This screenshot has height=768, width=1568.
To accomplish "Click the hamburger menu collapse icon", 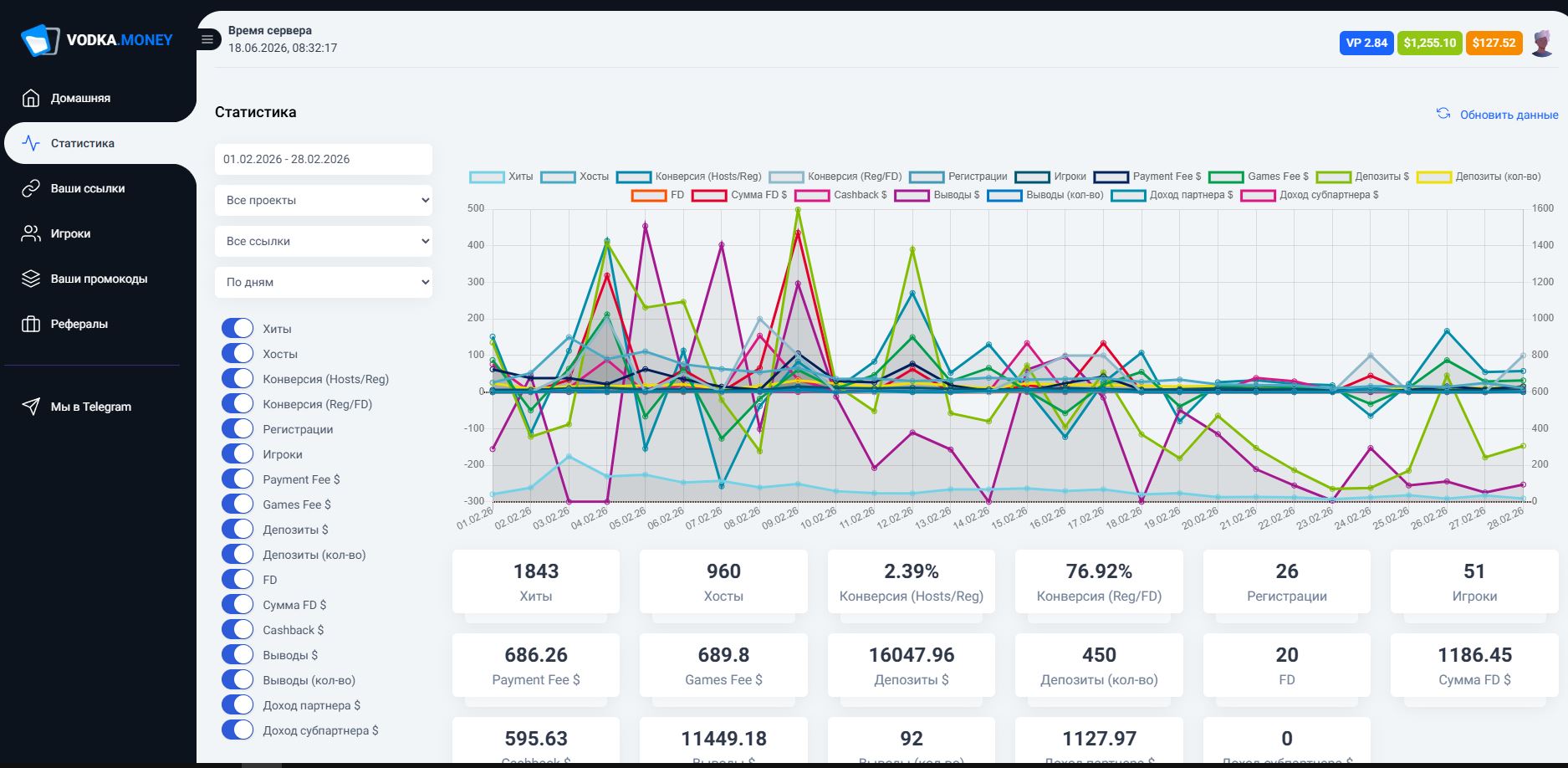I will tap(207, 39).
